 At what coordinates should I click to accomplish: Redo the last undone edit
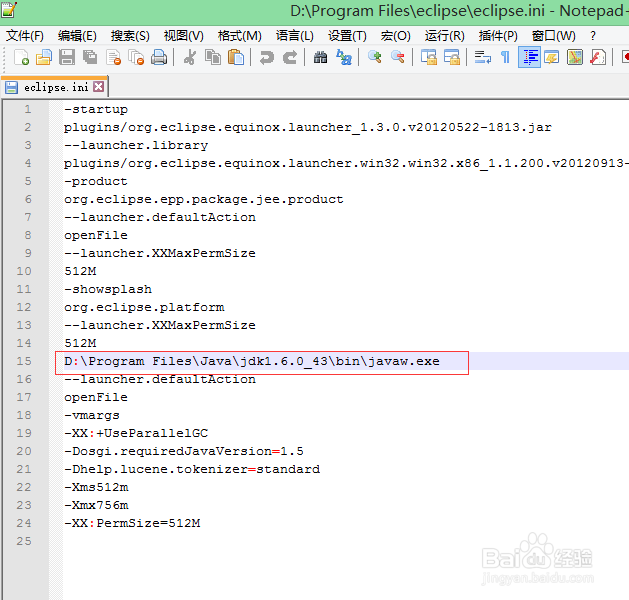[x=290, y=57]
